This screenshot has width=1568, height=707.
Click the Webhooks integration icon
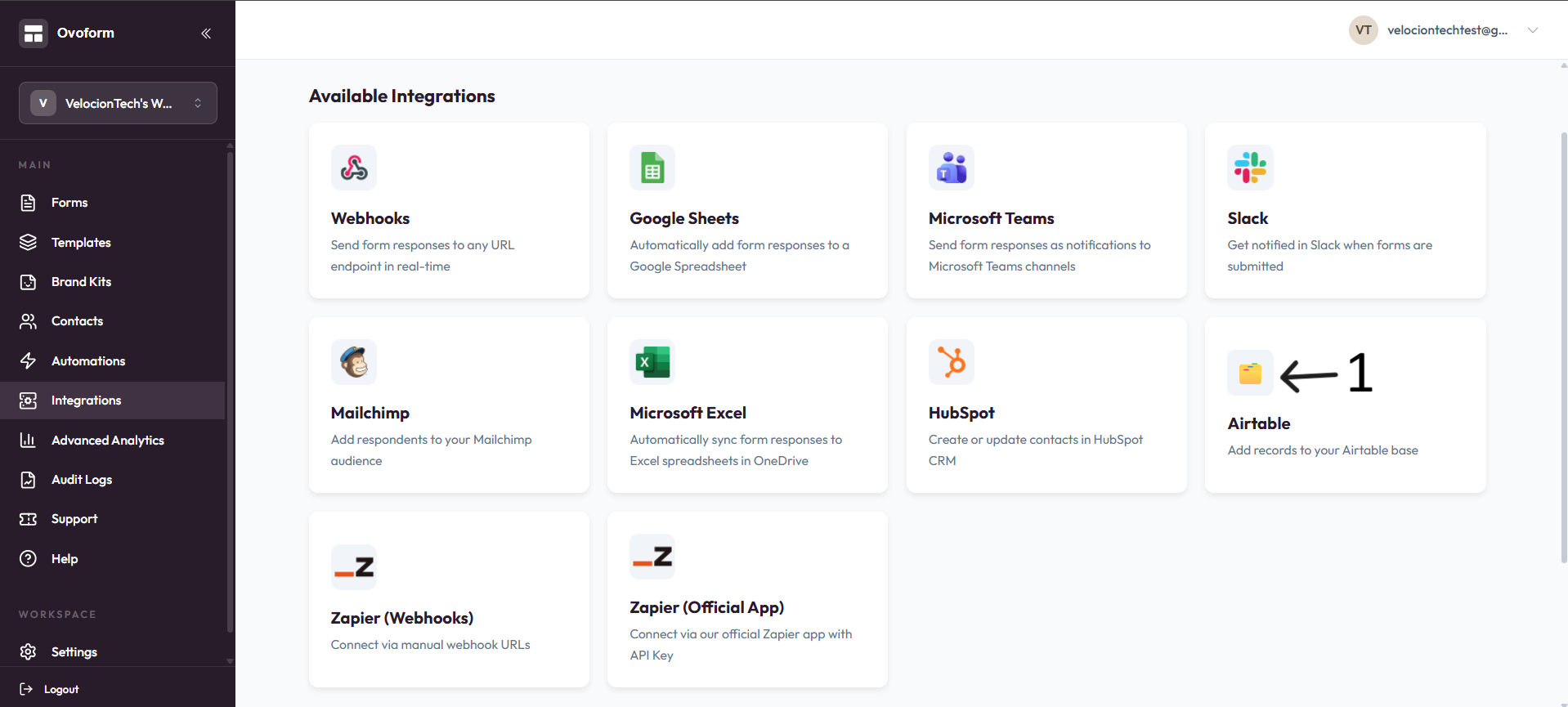(354, 168)
